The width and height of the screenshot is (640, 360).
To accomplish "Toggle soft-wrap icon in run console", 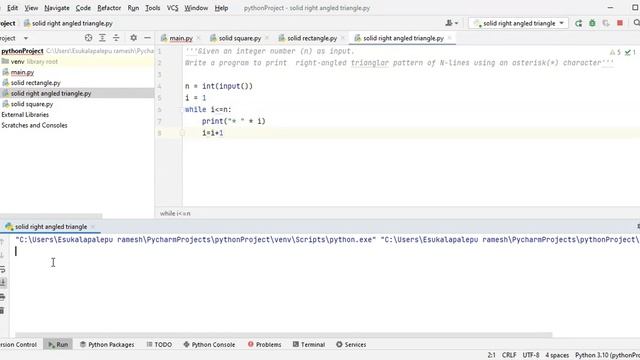I will click(x=3, y=269).
